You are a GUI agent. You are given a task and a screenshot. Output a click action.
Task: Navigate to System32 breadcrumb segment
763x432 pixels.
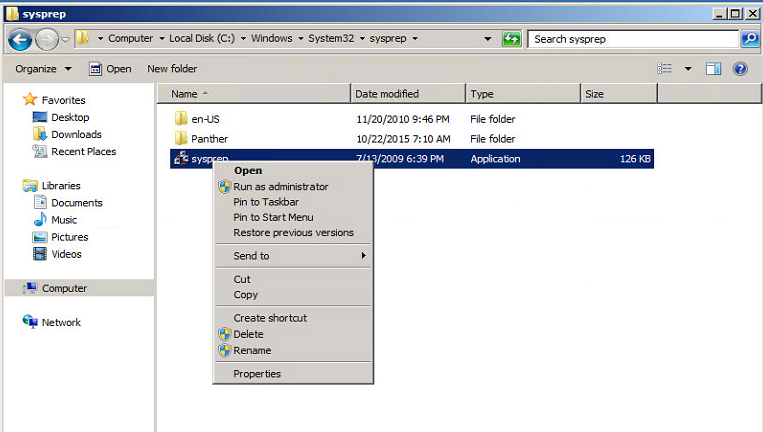(x=331, y=38)
